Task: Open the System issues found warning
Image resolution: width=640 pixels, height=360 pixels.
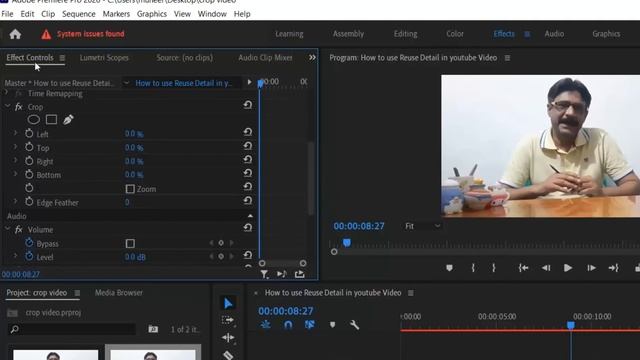Action: (x=83, y=34)
